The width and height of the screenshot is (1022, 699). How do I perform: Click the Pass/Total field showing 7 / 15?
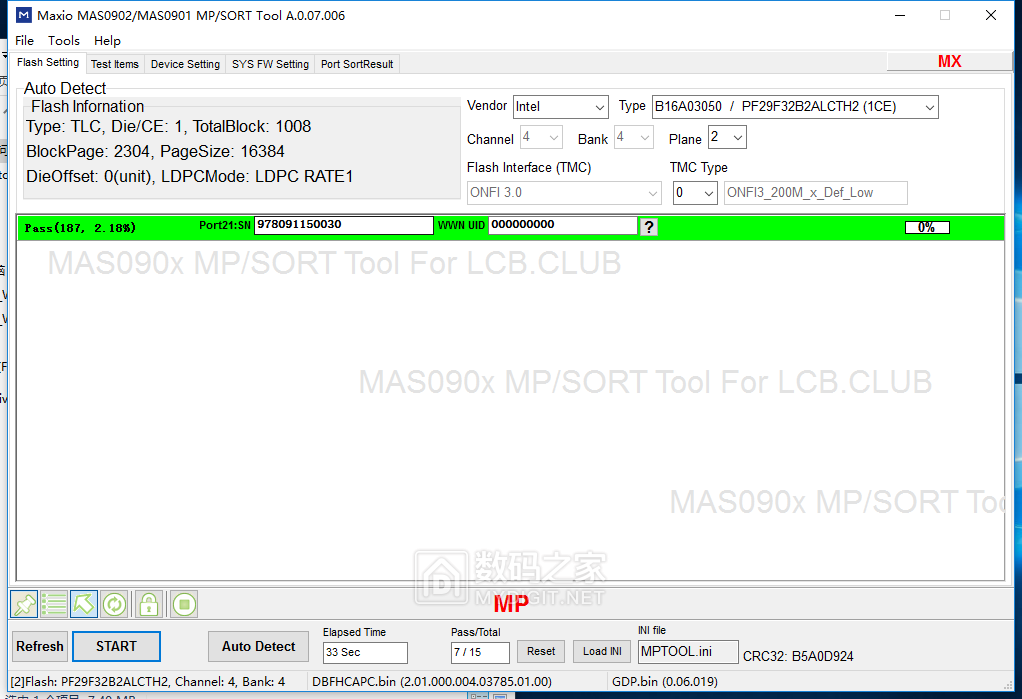pyautogui.click(x=480, y=653)
